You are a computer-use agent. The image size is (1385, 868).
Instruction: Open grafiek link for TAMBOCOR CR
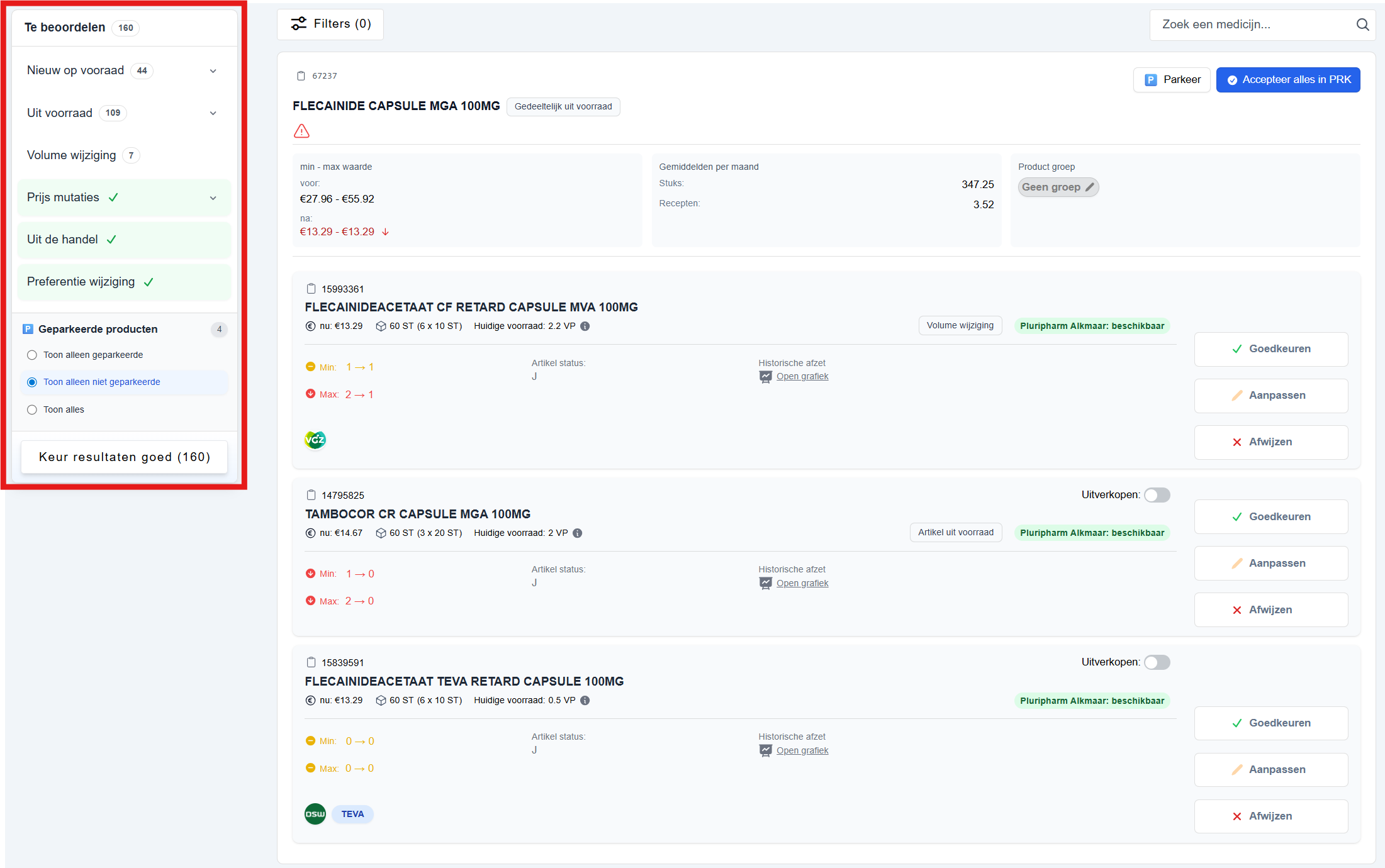click(x=802, y=583)
